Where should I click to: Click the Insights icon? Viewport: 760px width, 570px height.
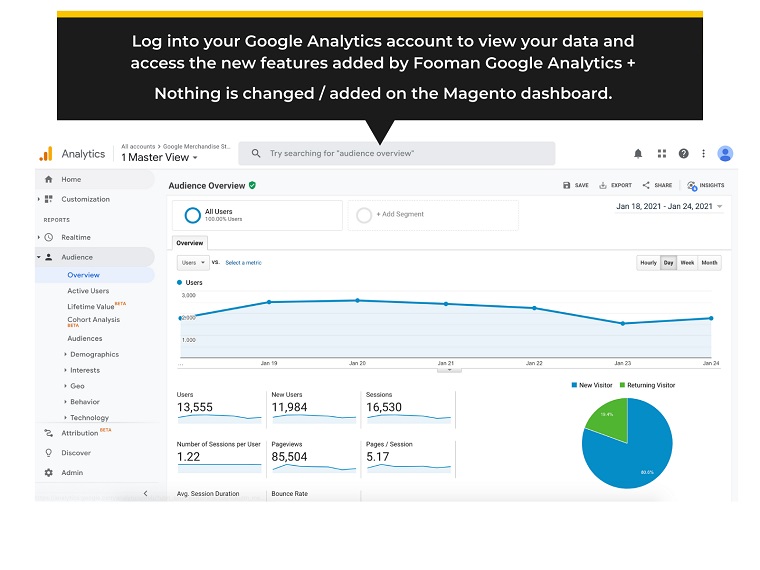(692, 185)
